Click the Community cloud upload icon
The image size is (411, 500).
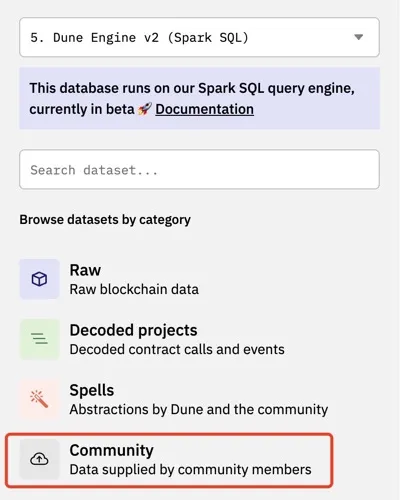click(39, 459)
